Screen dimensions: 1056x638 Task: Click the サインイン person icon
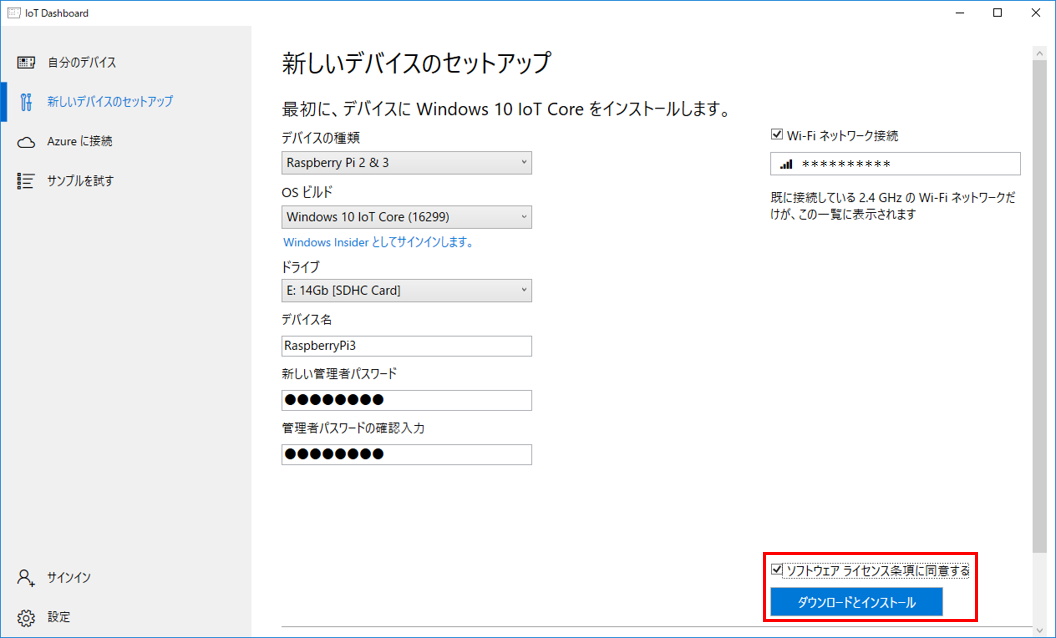pos(26,577)
